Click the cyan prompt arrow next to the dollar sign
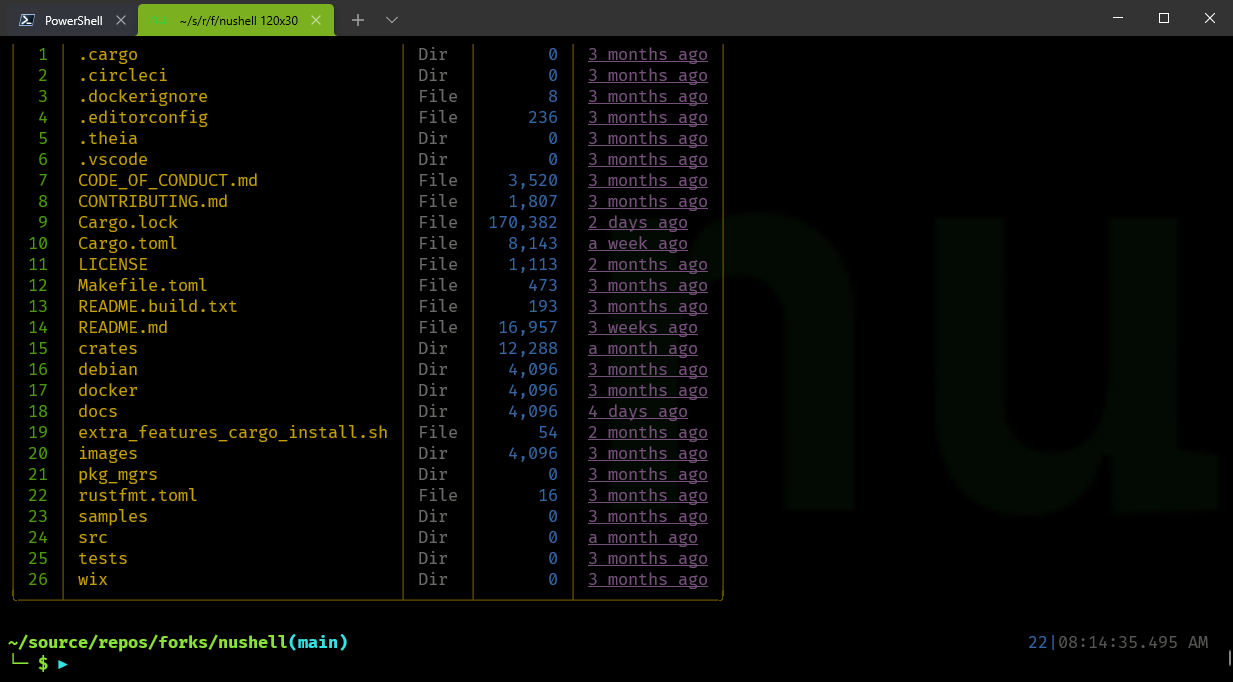 62,663
